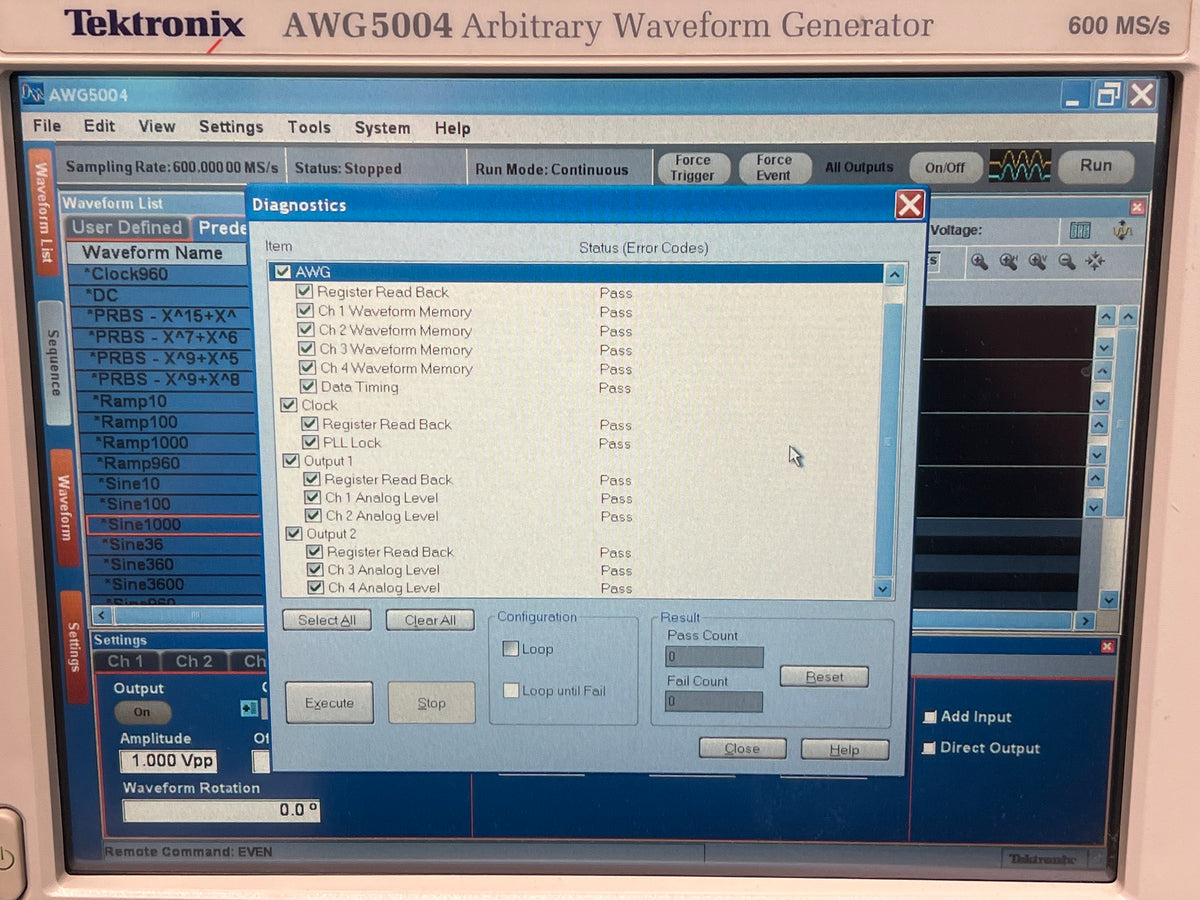
Task: Toggle the Ch 1 Waveform Memory checkbox
Action: point(305,311)
